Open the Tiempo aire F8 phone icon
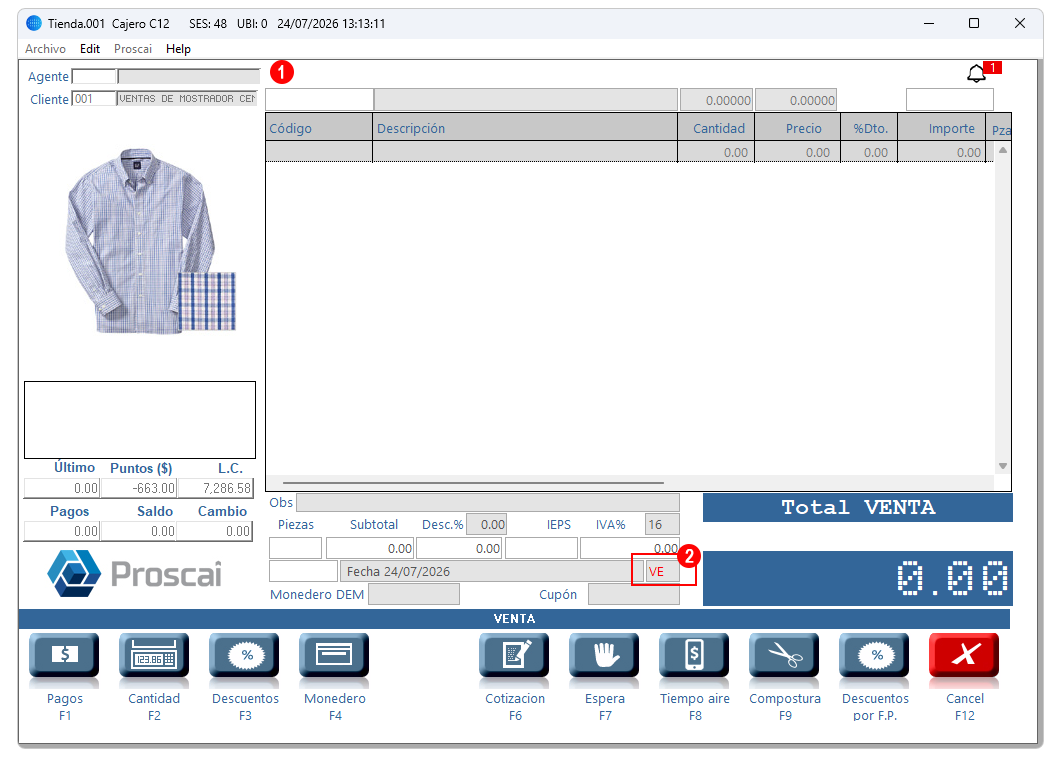This screenshot has height=759, width=1059. tap(694, 654)
